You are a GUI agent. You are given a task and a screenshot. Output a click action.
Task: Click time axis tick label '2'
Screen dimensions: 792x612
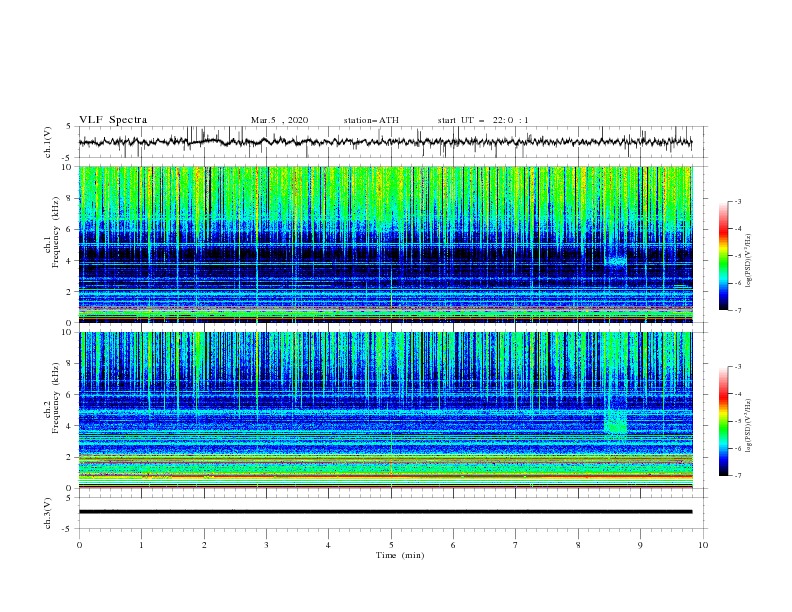[204, 545]
